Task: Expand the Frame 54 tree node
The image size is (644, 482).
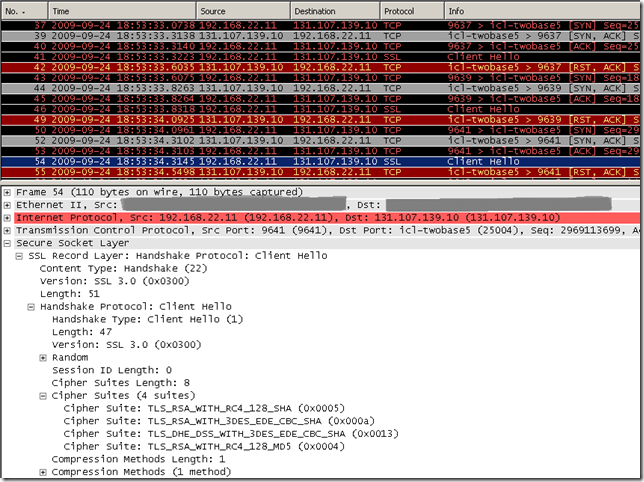Action: click(7, 192)
